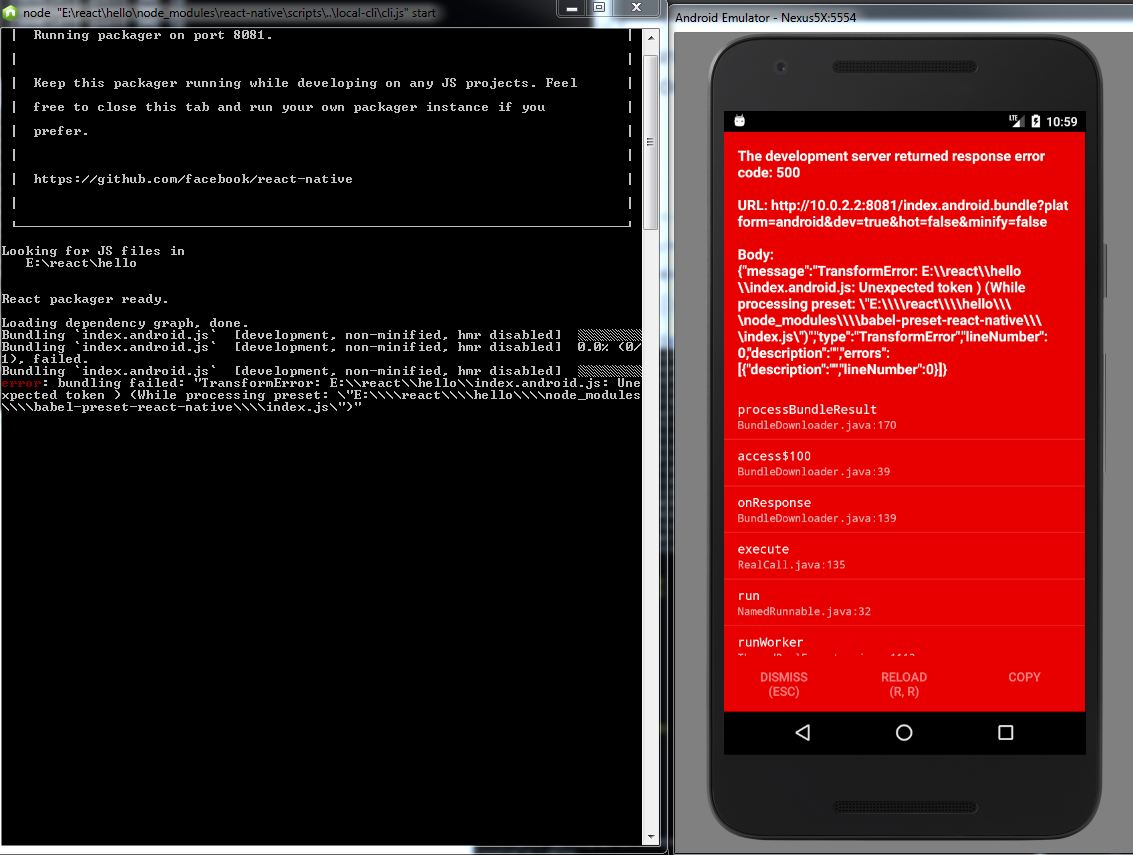Select run NamedRunnable.java:32 frame
The height and width of the screenshot is (855, 1133).
pos(904,603)
